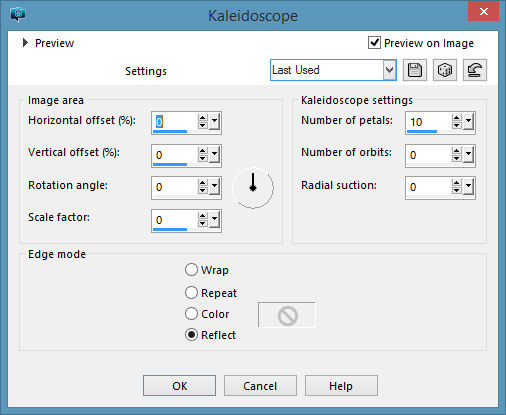Save the current preset with the floppy disk icon
Viewport: 506px width, 415px height.
click(415, 70)
